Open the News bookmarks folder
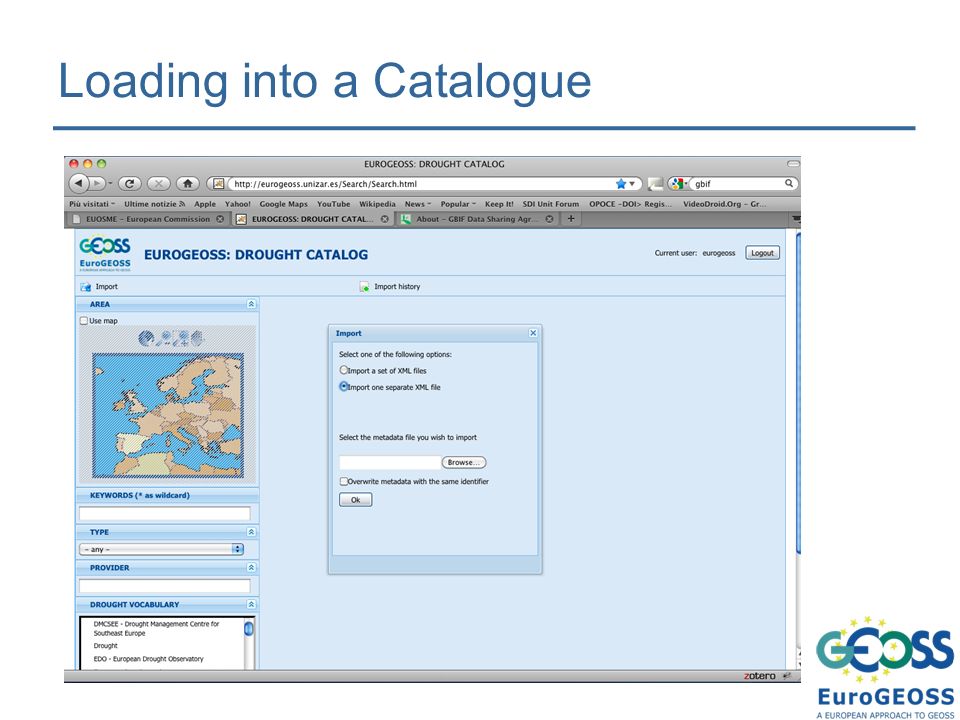The width and height of the screenshot is (960, 720). click(418, 204)
